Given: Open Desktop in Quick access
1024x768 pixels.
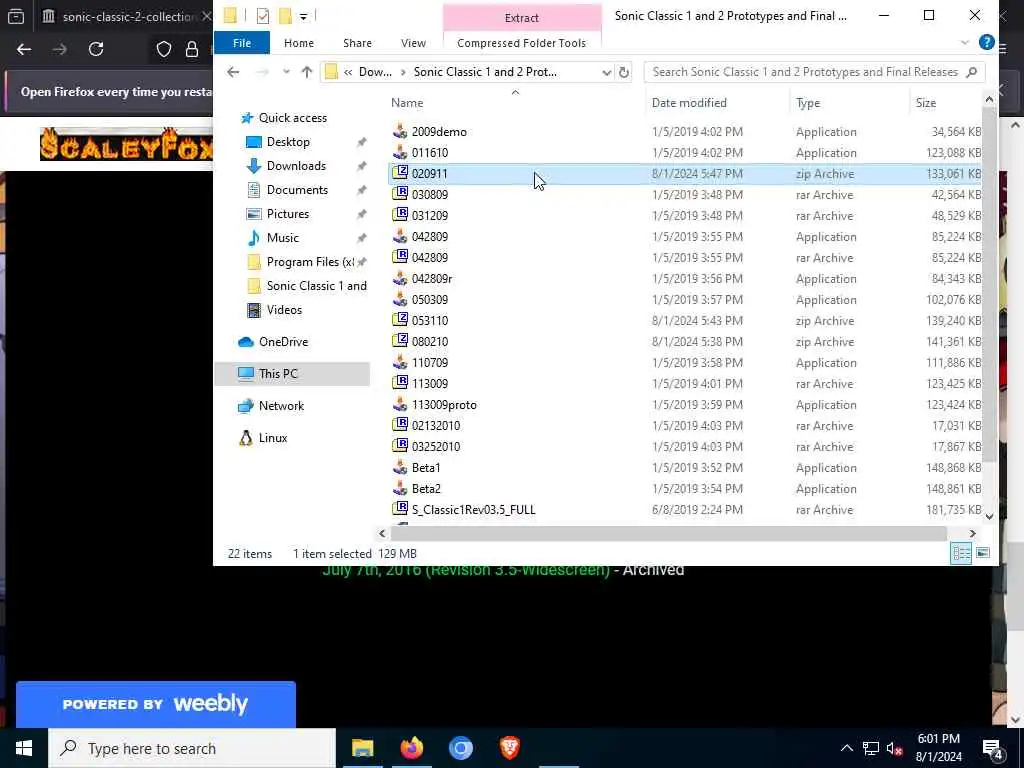Looking at the screenshot, I should pos(288,142).
